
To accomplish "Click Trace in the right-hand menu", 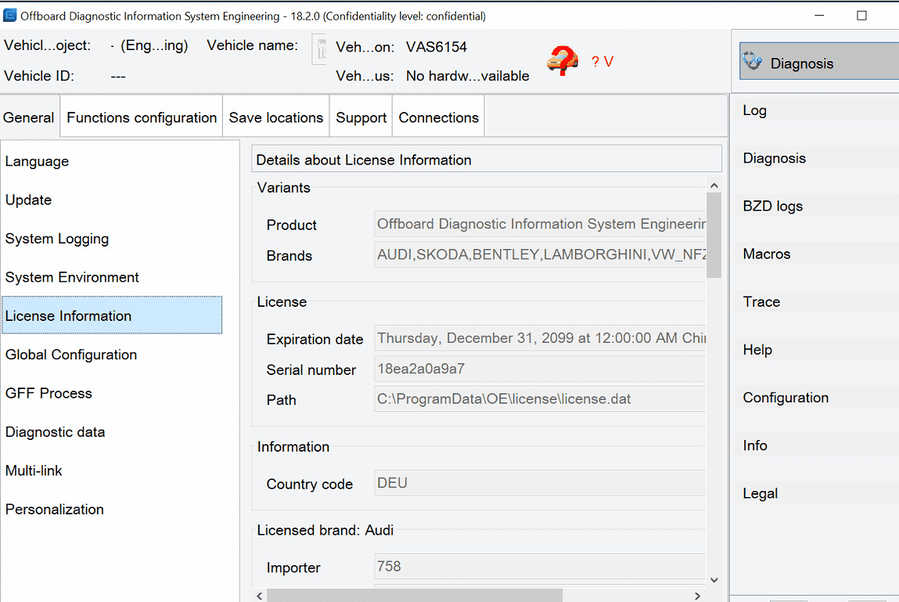I will point(761,302).
